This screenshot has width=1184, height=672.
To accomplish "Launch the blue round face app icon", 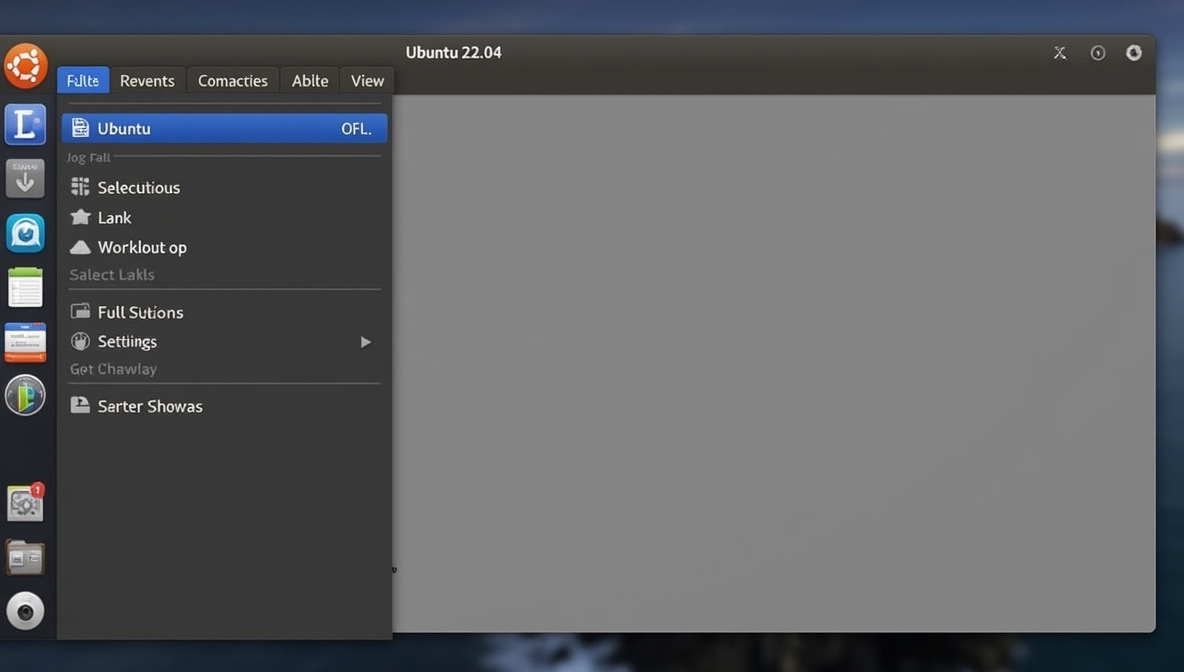I will tap(25, 233).
